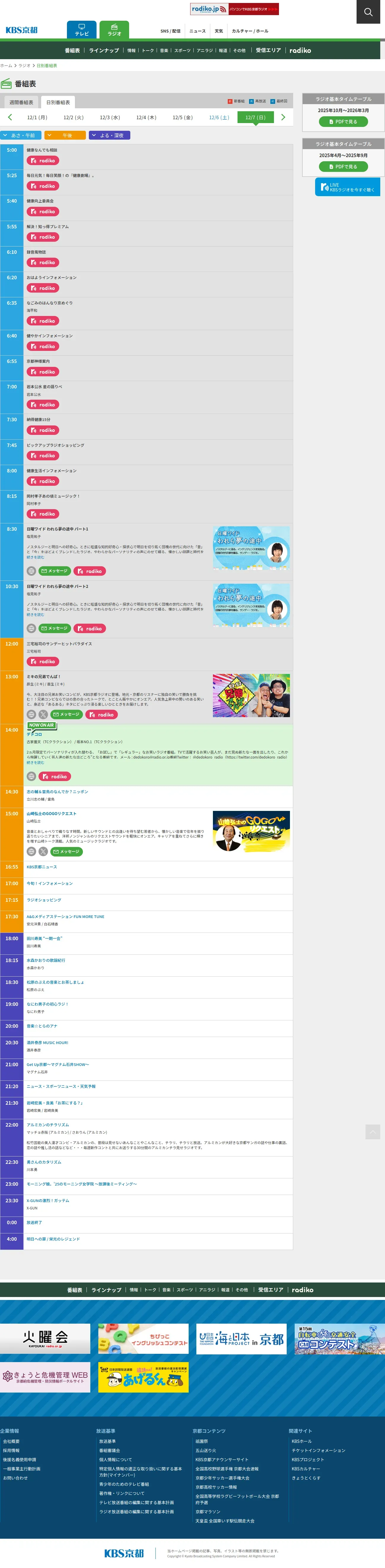Click the KBS京都 logo in the header
The width and height of the screenshot is (385, 1568).
pos(21,30)
